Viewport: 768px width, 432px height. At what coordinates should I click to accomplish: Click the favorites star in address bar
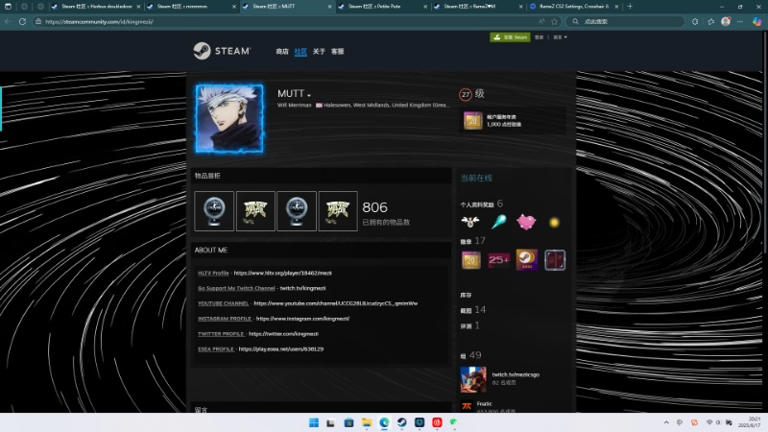pos(554,22)
